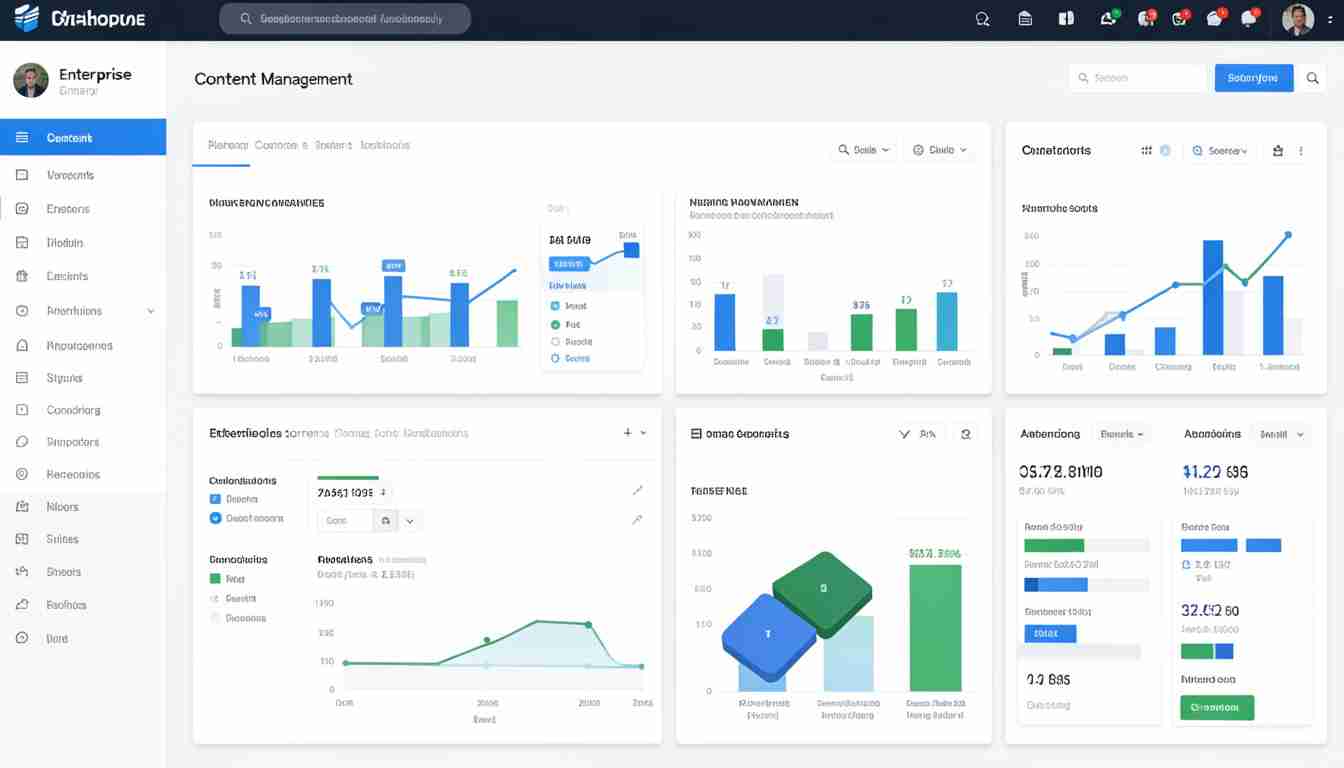The width and height of the screenshot is (1344, 768).
Task: Open the dropdown with magnifier icon above middle chart
Action: 863,150
